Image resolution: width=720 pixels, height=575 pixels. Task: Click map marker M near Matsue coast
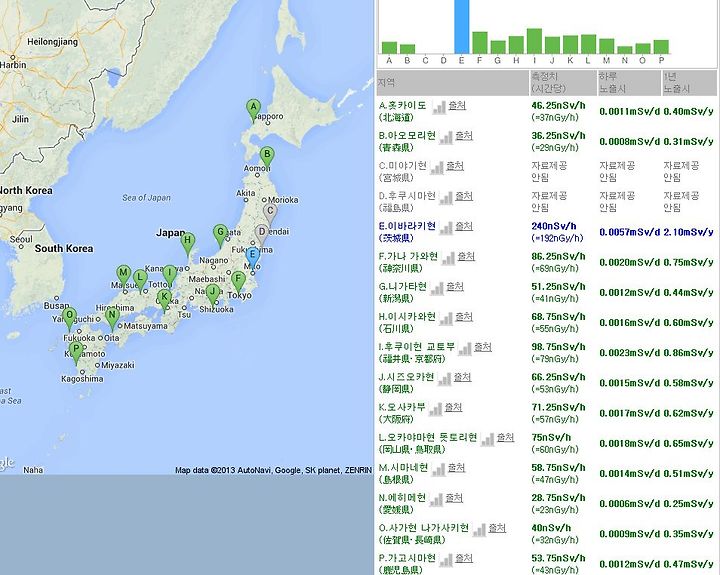click(x=123, y=276)
